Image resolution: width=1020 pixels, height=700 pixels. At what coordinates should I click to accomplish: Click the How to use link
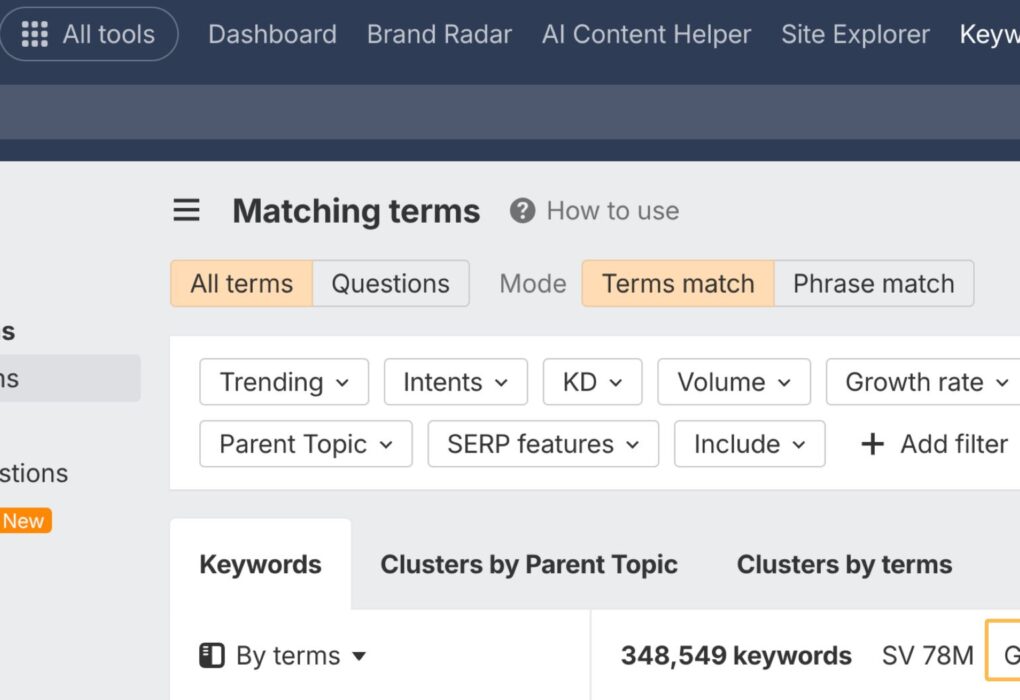pos(612,211)
